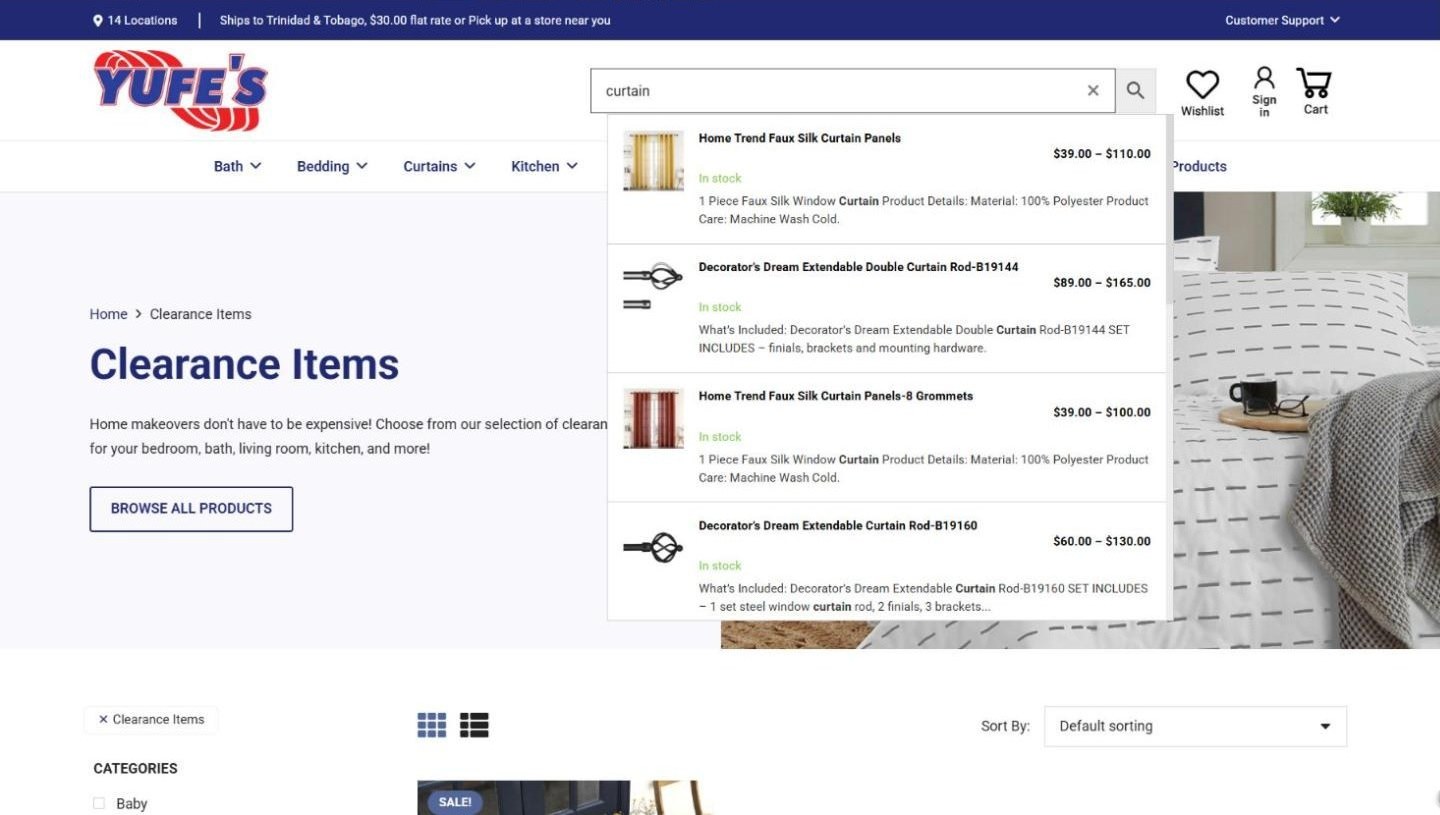1440x815 pixels.
Task: Click the $60.00 – $130.00 price
Action: tap(1101, 541)
